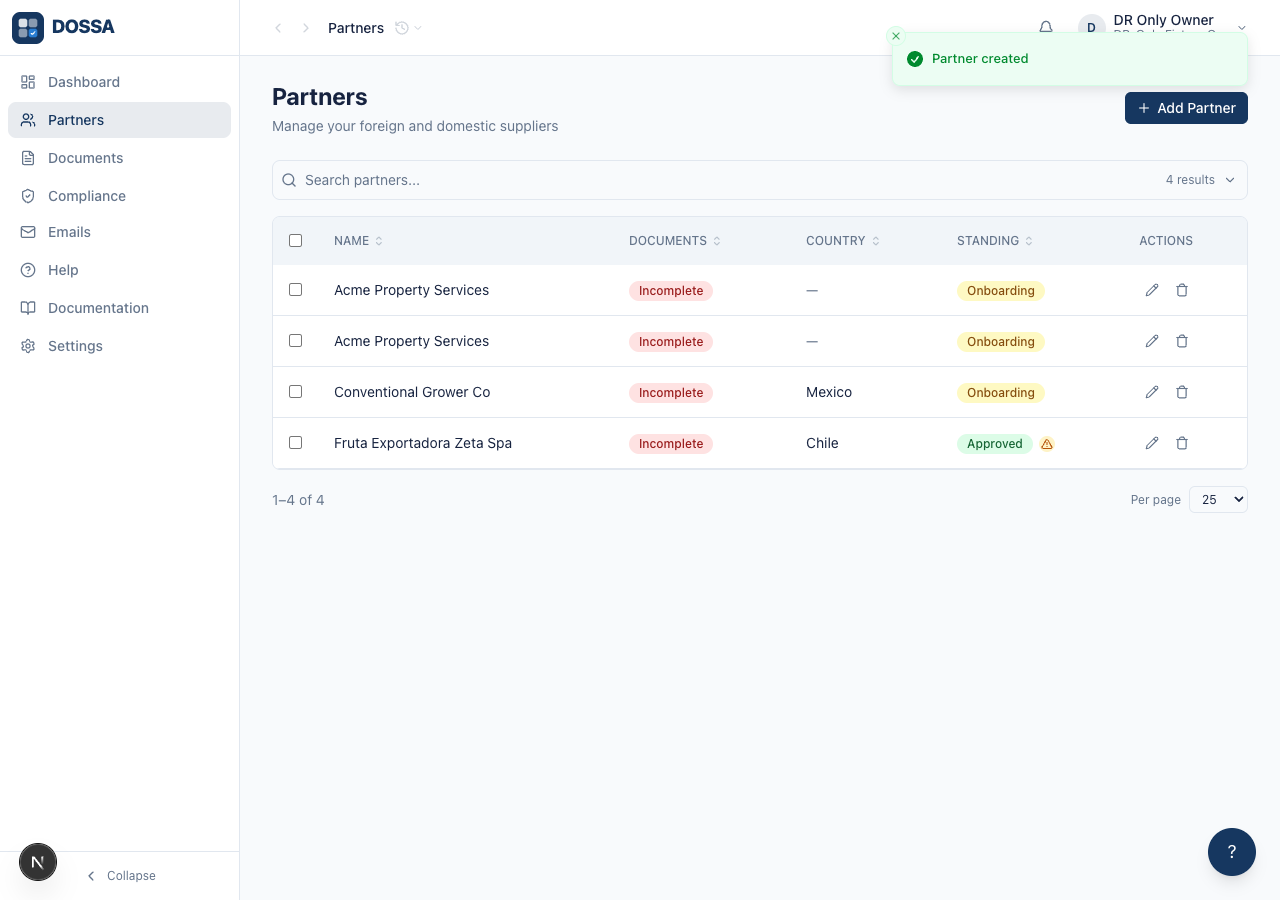Sort by the NAME column

click(x=358, y=241)
